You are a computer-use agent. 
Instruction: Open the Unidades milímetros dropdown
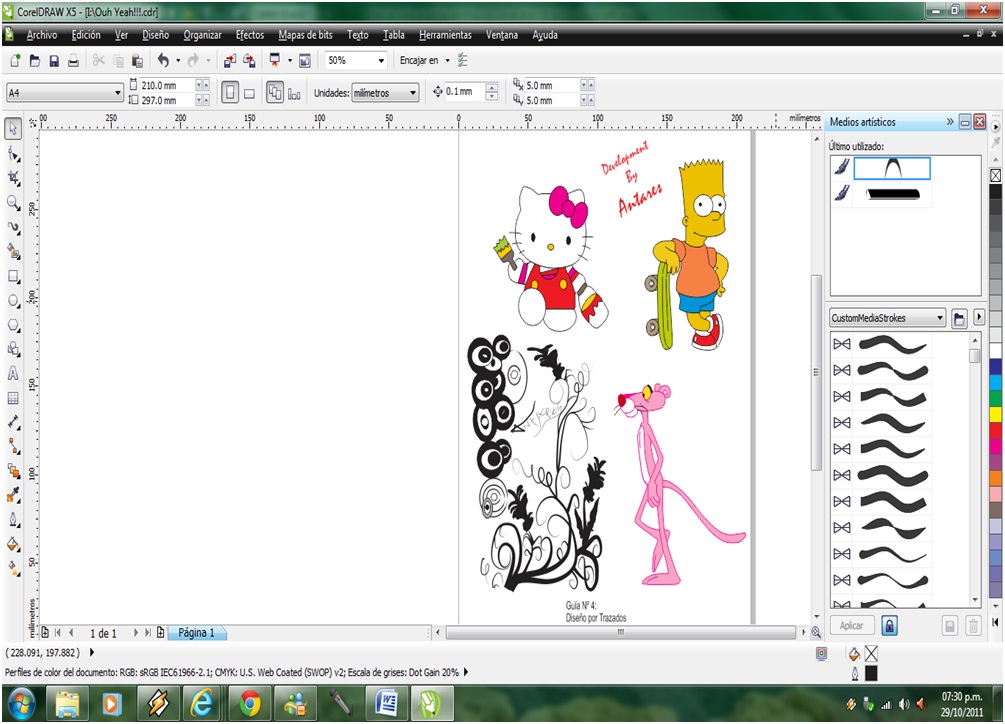coord(413,93)
